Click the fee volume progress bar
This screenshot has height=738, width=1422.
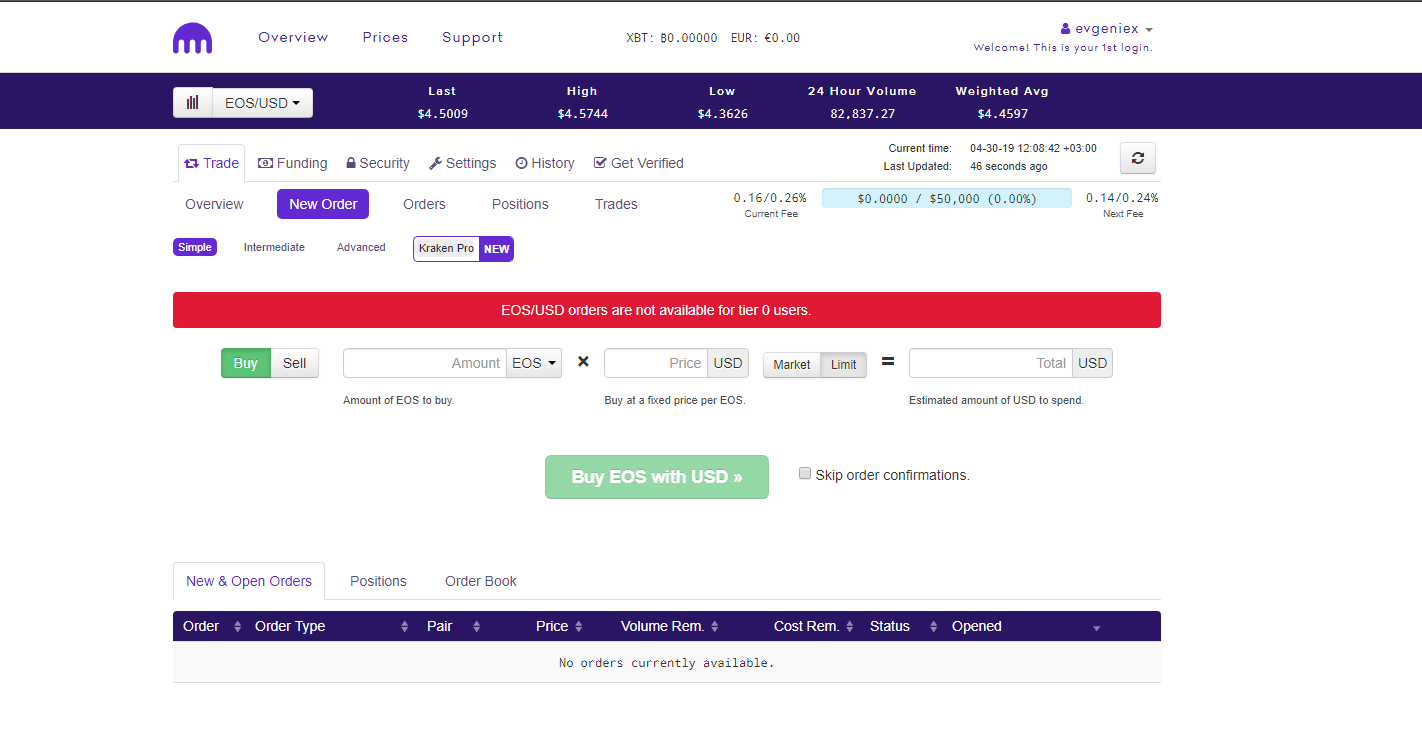947,198
